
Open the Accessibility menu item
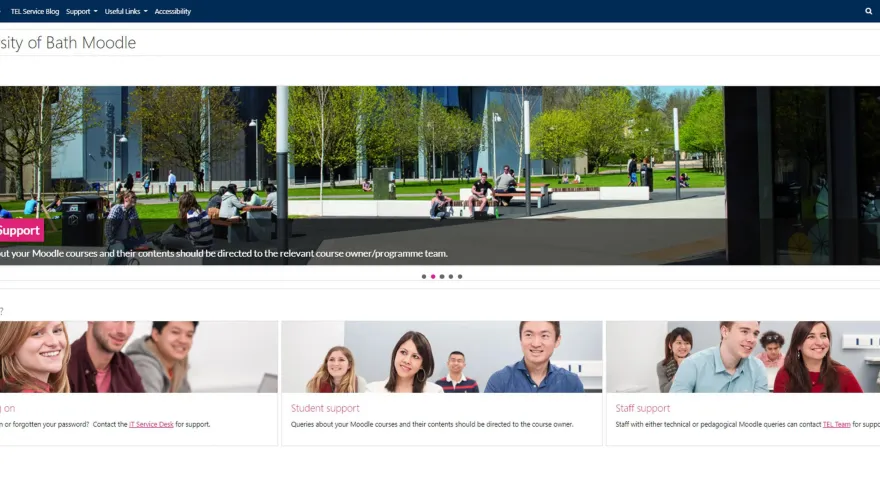(173, 11)
